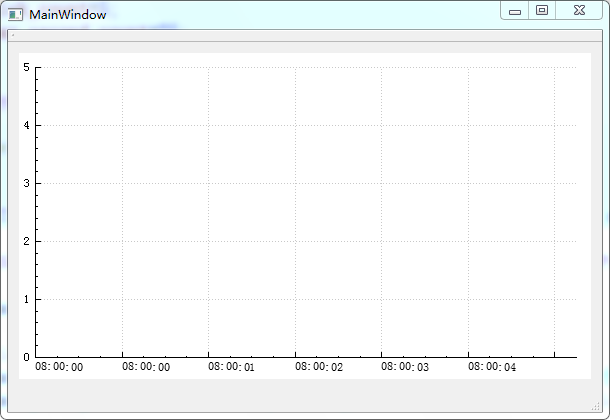
Task: Click the x-axis label 08:00:01
Action: tap(231, 367)
